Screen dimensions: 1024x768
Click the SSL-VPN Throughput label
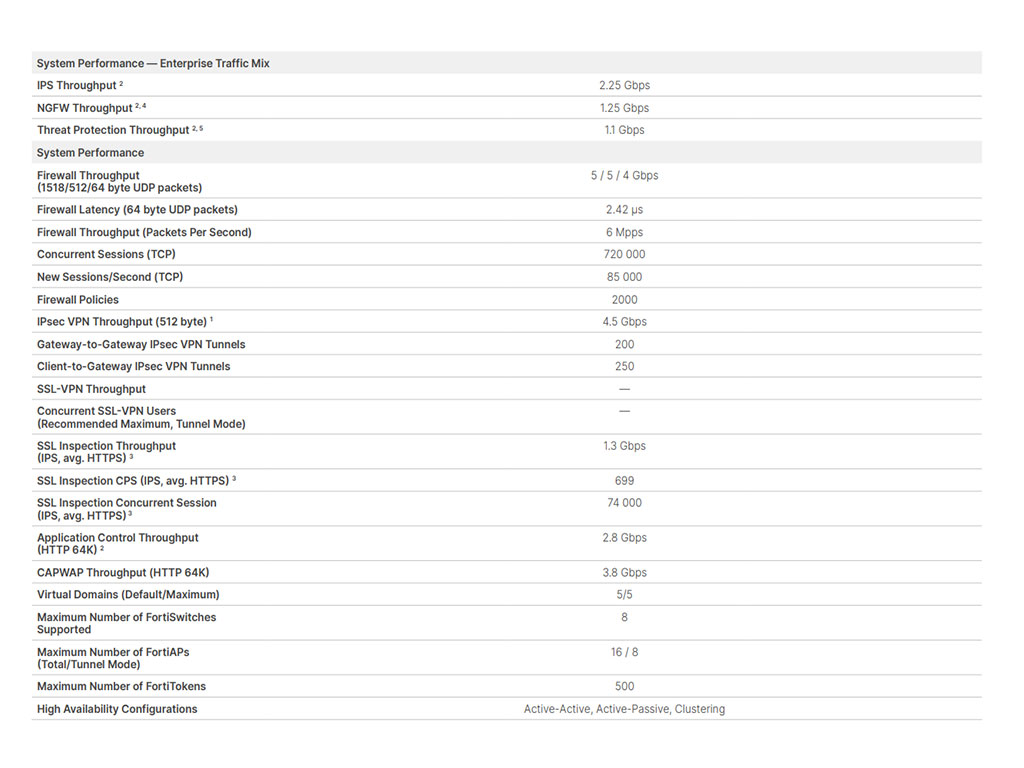[91, 389]
